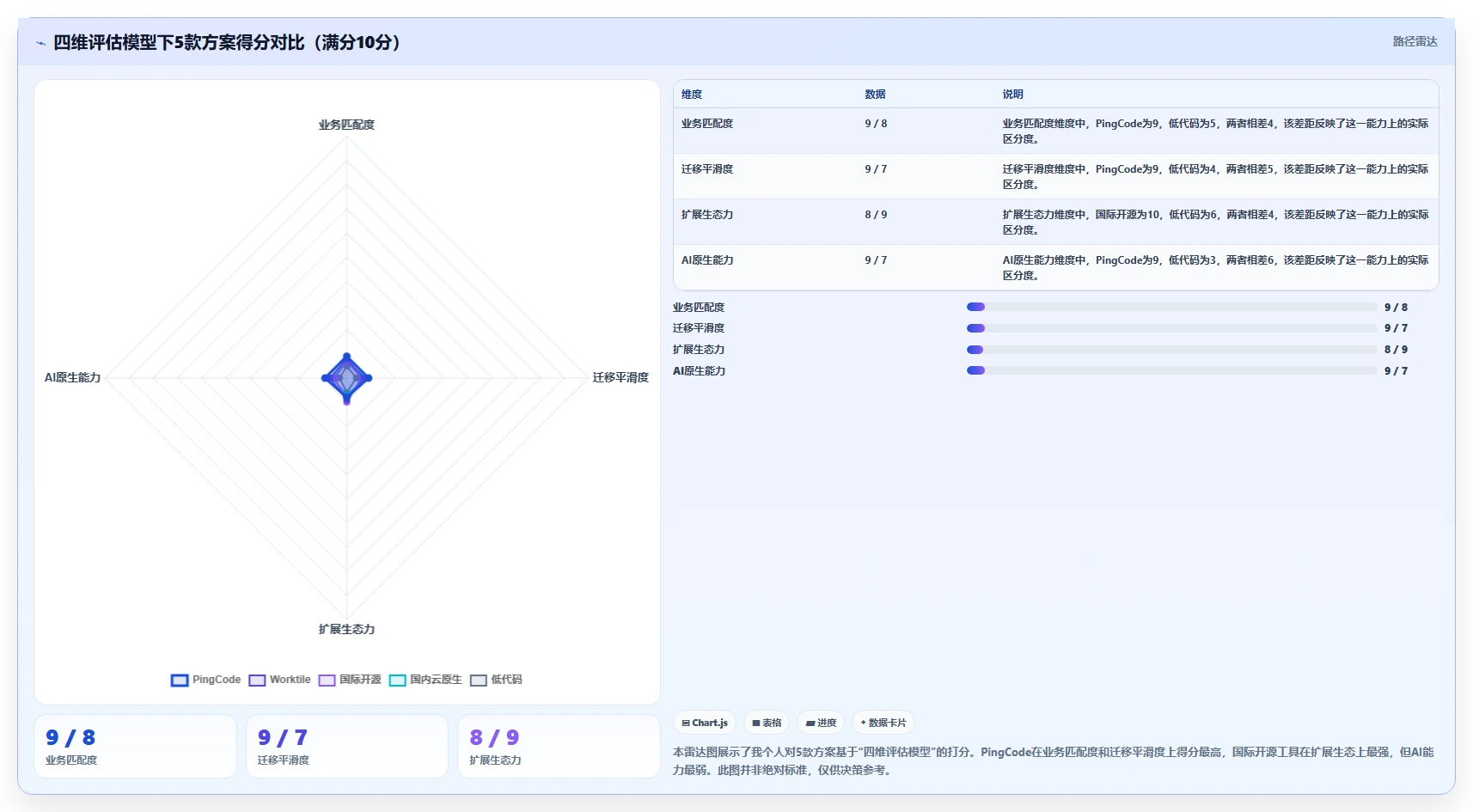Click the 业务匹配度 progress bar

(1171, 307)
